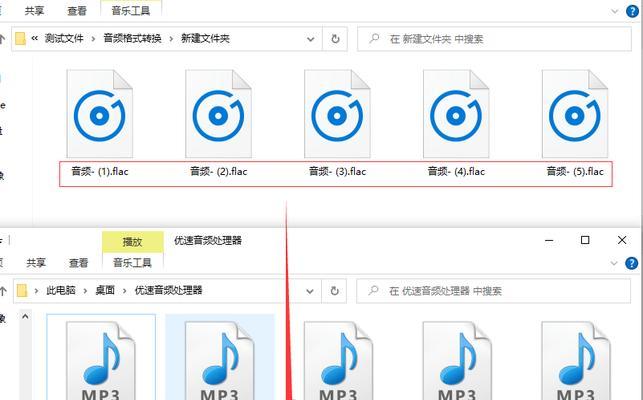643x400 pixels.
Task: Navigate to 桌面 in lower breadcrumb
Action: click(x=105, y=290)
